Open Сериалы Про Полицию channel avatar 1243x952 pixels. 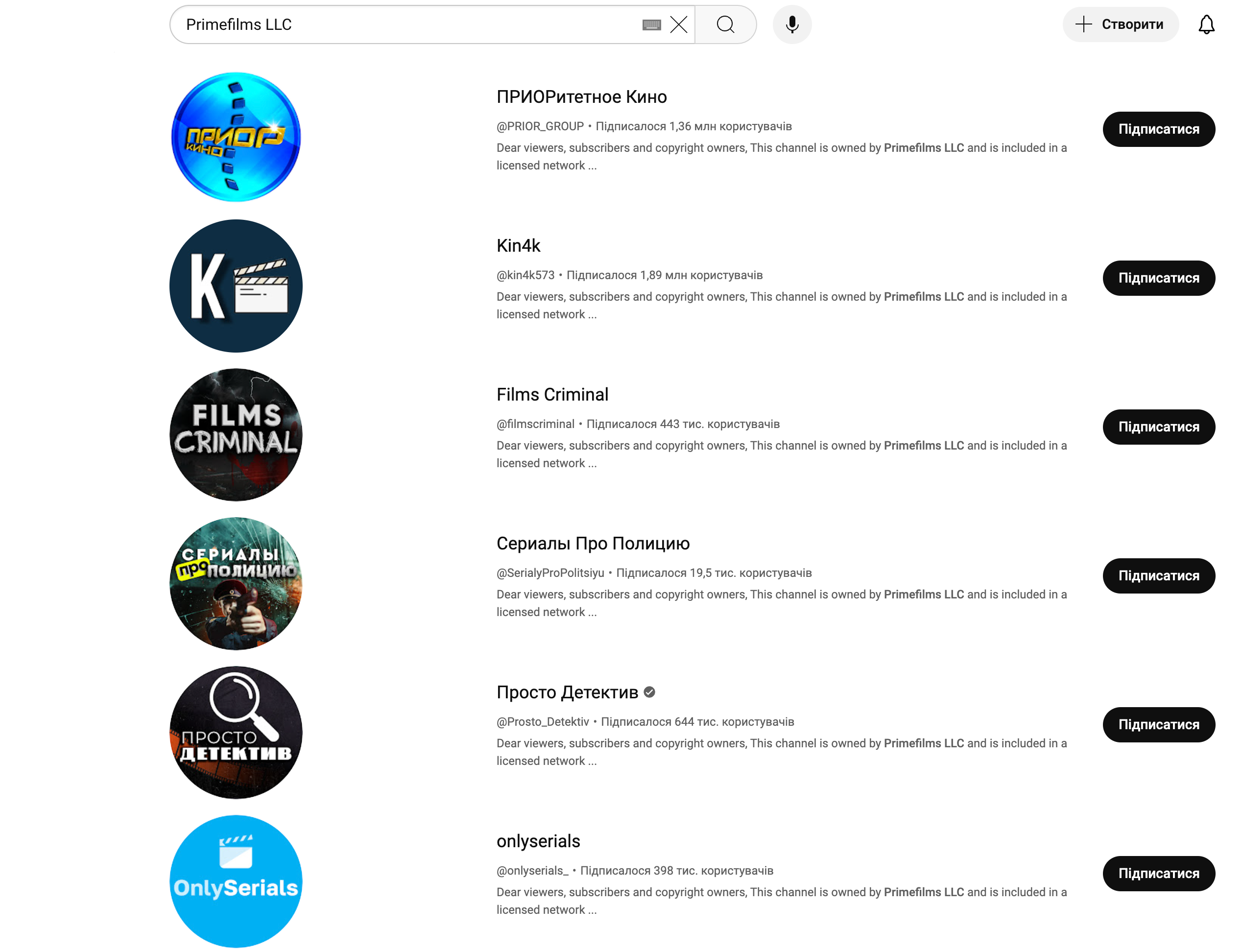click(236, 583)
